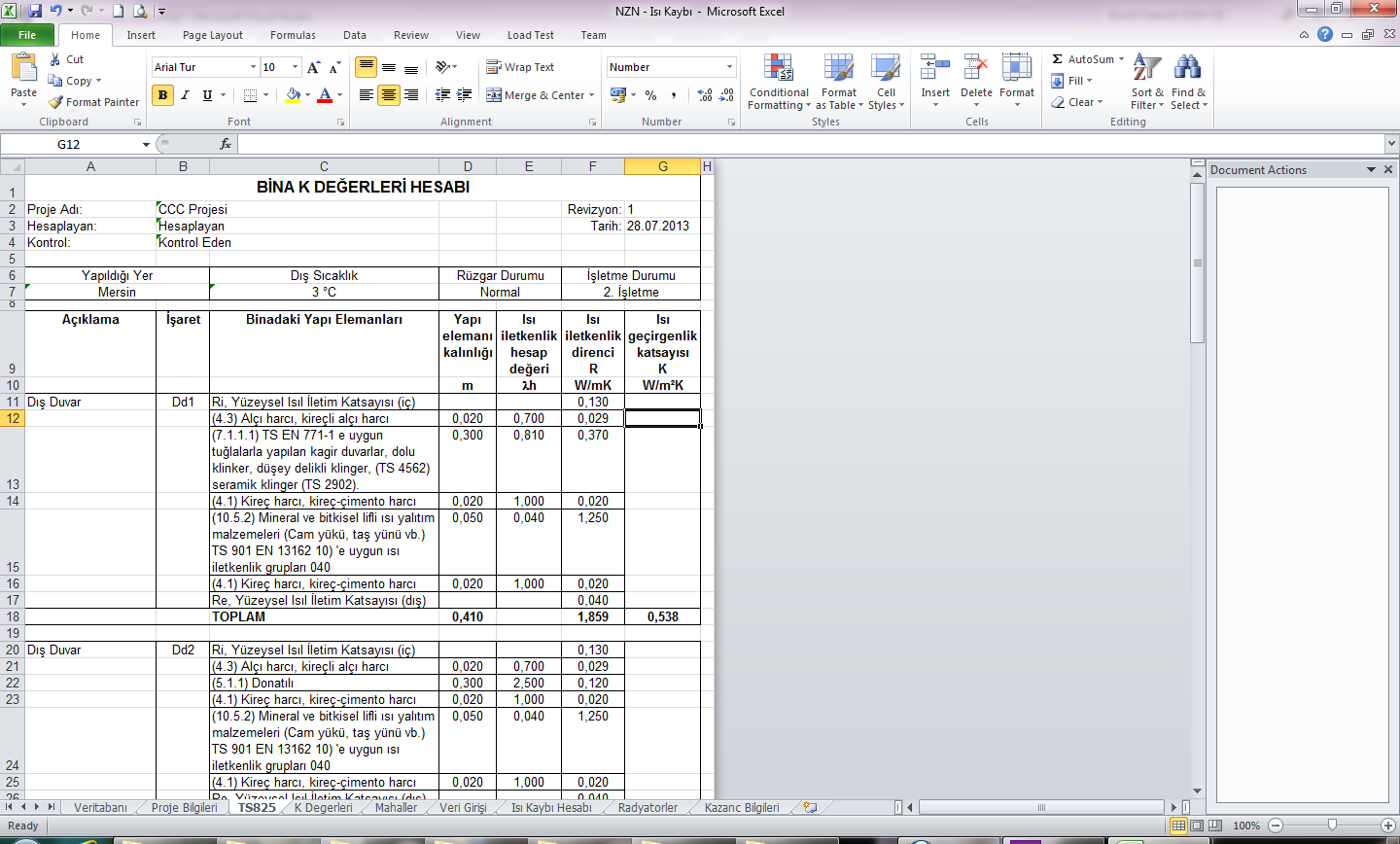
Task: Open Sort & Filter options
Action: pos(1147,83)
